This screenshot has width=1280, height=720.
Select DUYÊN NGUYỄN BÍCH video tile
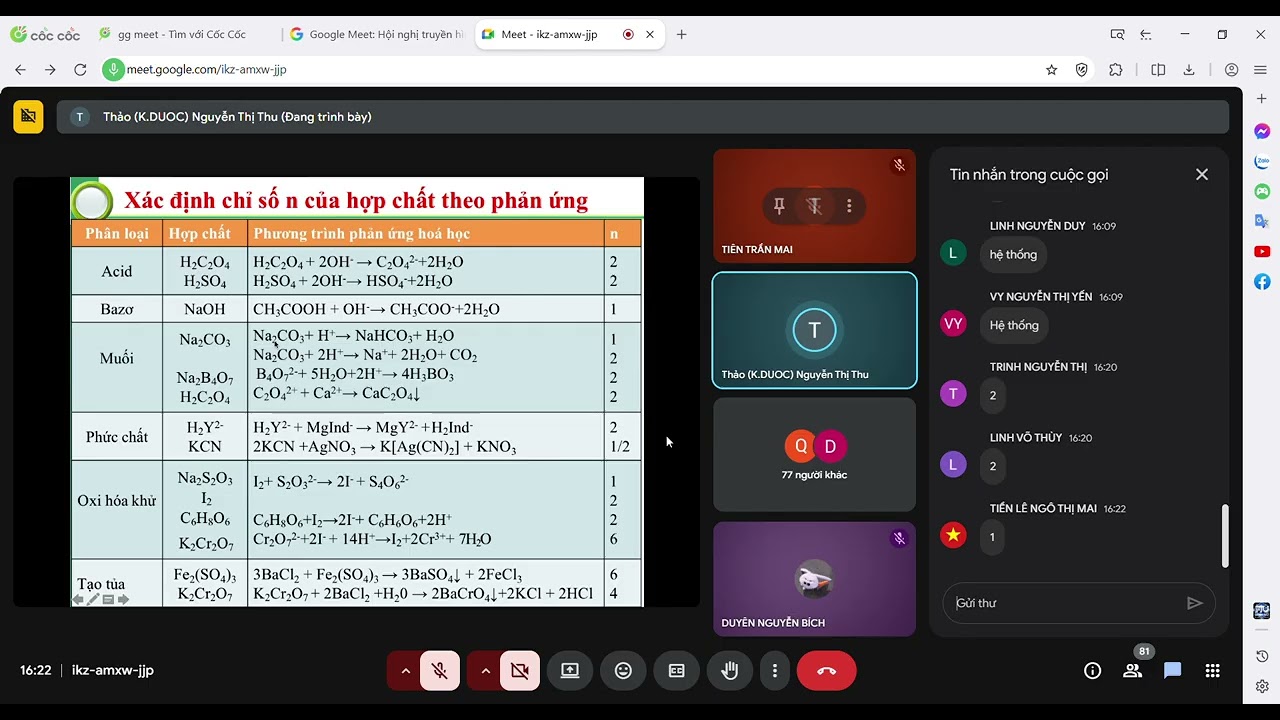[x=814, y=579]
